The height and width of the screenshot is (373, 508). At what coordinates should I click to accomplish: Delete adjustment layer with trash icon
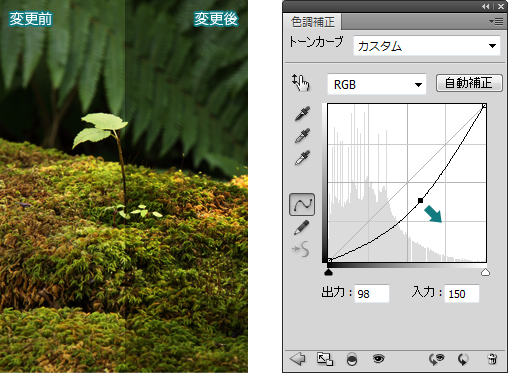point(492,359)
